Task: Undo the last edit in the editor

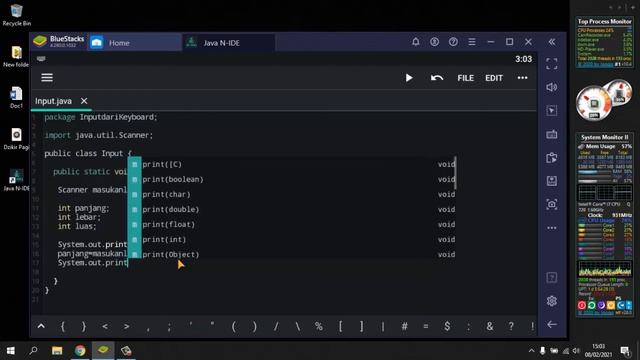Action: pos(437,78)
